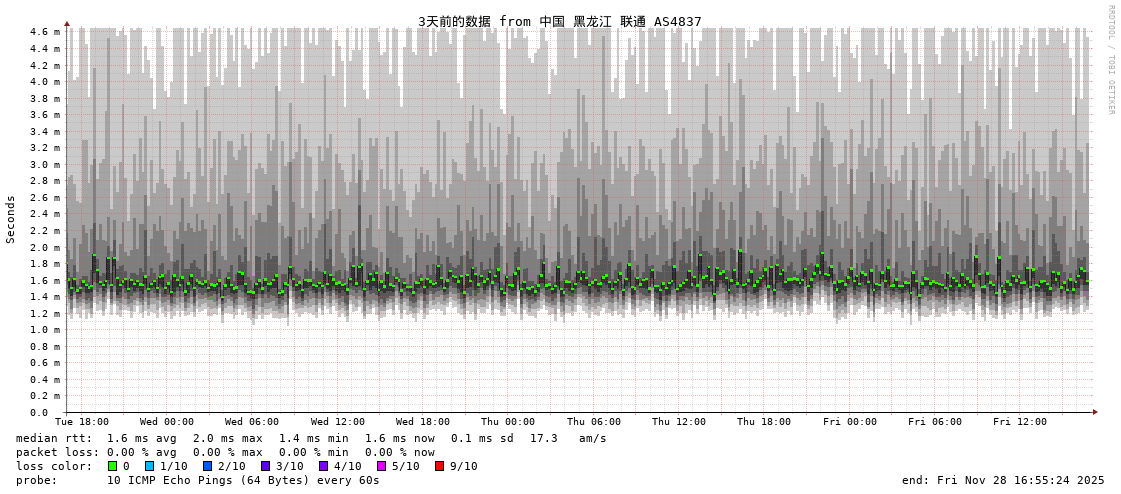
Task: Click the green 0 loss color swatch
Action: tap(112, 466)
